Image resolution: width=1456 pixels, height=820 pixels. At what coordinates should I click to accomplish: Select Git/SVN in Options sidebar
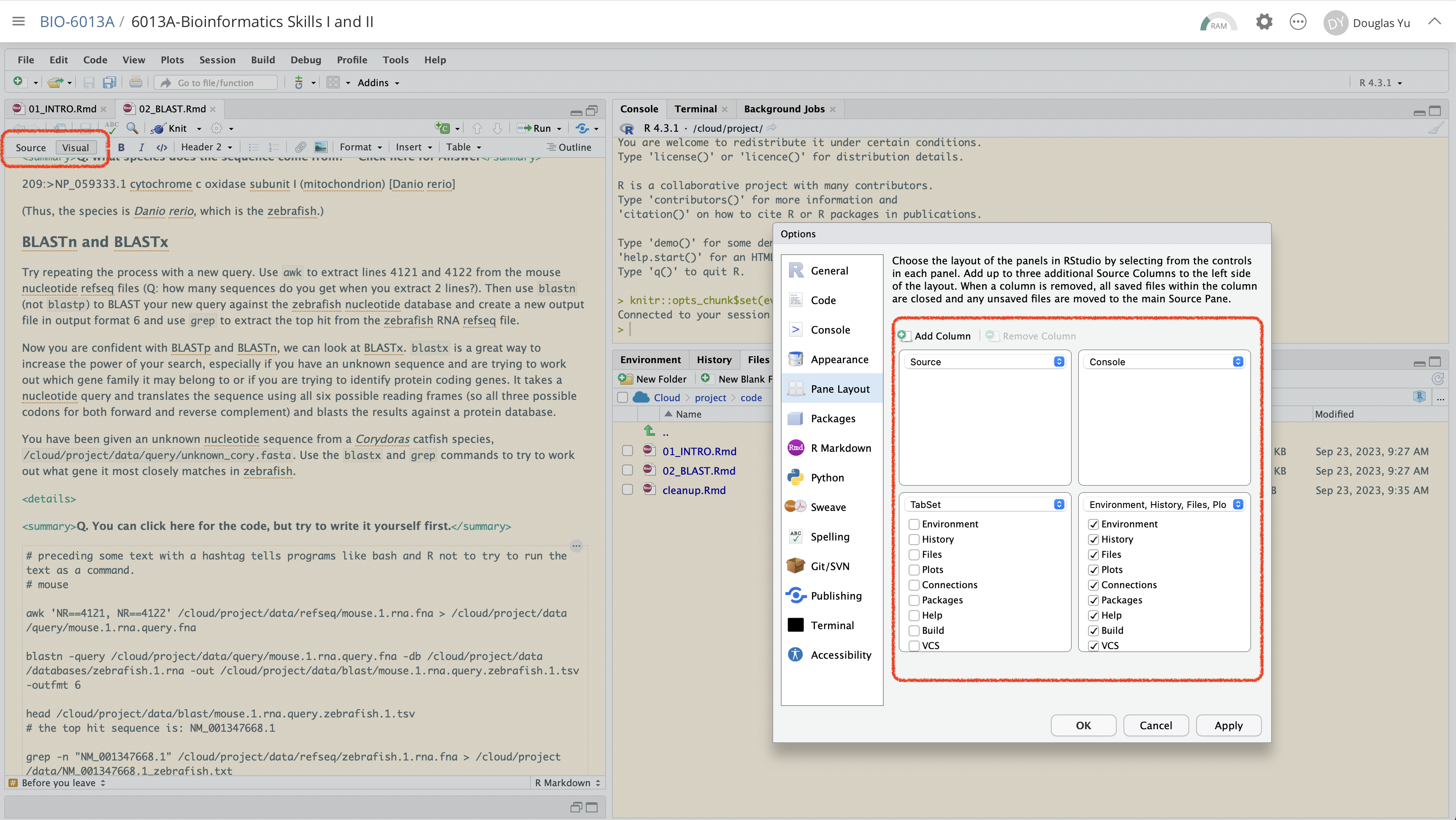click(832, 566)
